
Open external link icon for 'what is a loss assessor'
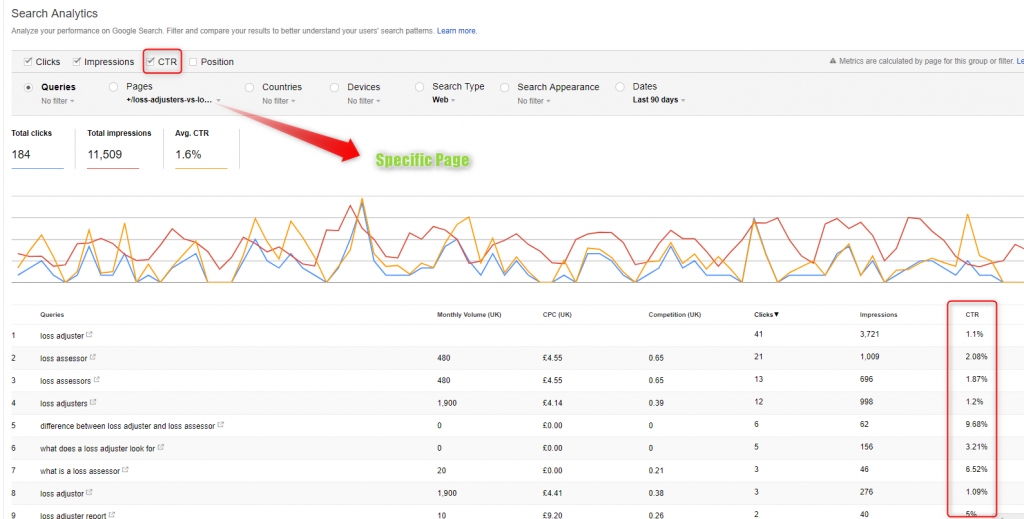pos(125,469)
